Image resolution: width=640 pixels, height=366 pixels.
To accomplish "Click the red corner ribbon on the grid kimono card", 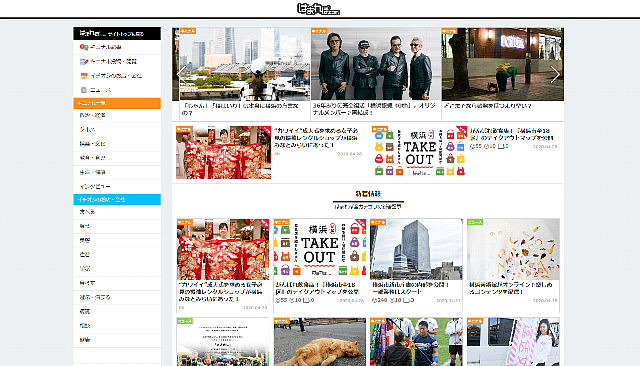I will tap(264, 224).
